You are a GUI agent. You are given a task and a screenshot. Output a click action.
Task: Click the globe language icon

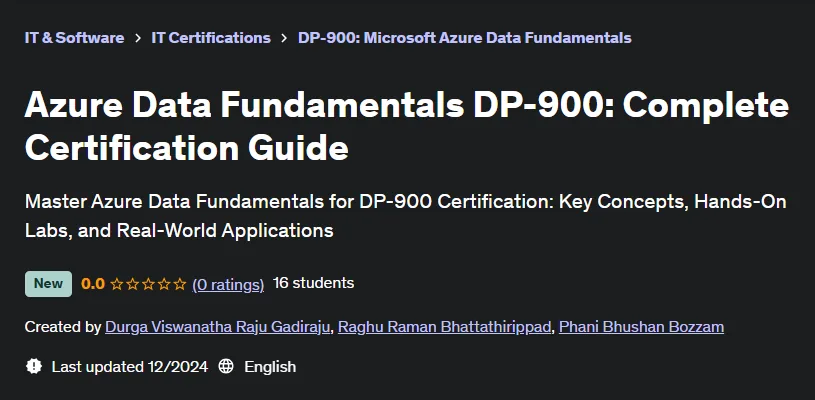(x=226, y=366)
